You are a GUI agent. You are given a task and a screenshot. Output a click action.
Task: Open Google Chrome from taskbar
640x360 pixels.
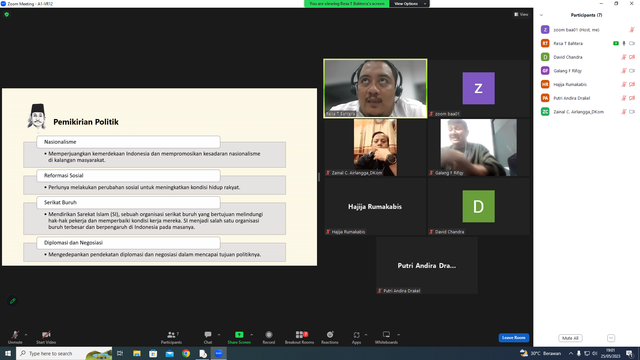point(186,353)
